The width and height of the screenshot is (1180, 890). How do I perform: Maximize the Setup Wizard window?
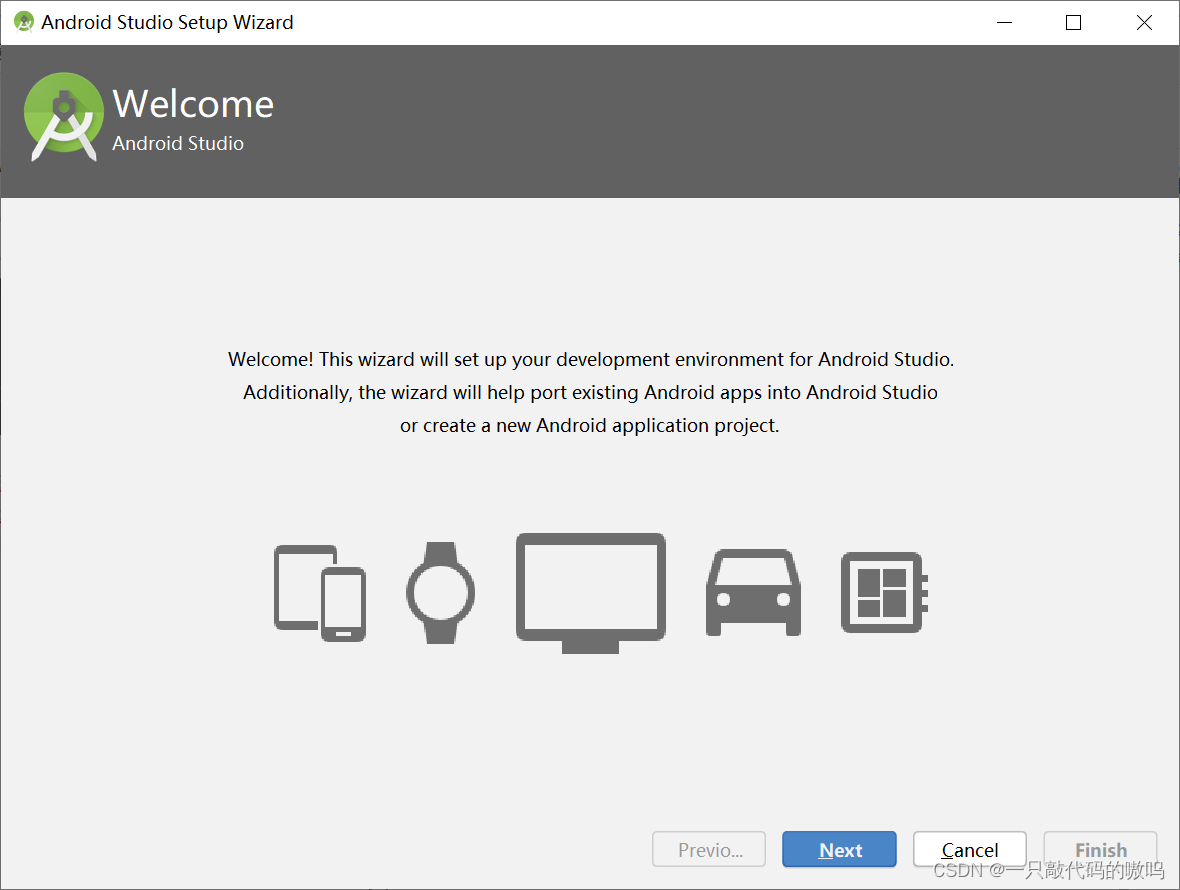(x=1073, y=23)
